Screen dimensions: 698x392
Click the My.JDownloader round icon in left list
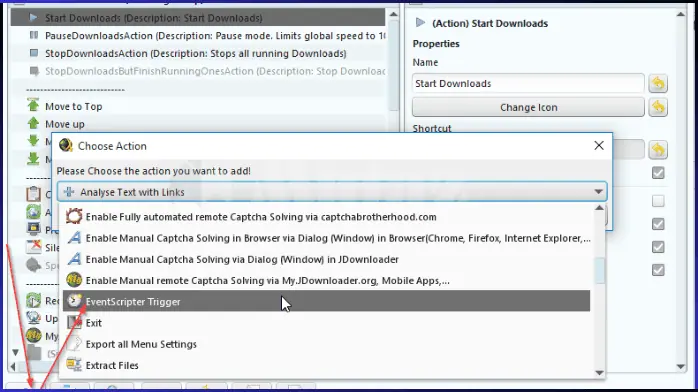tap(33, 335)
